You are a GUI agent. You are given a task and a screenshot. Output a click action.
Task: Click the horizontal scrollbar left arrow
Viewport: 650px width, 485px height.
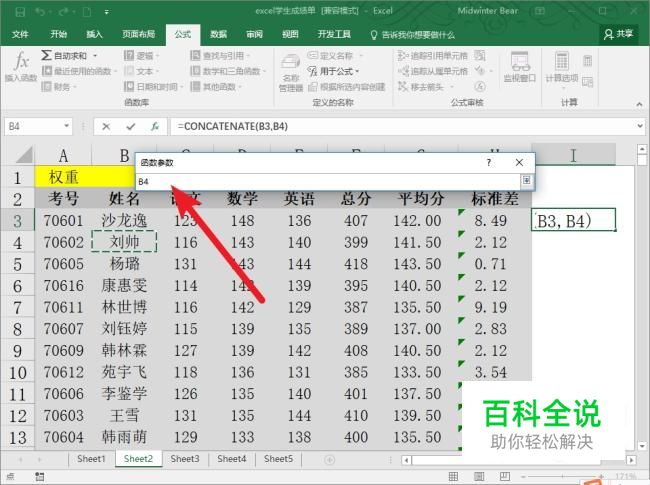pos(407,460)
